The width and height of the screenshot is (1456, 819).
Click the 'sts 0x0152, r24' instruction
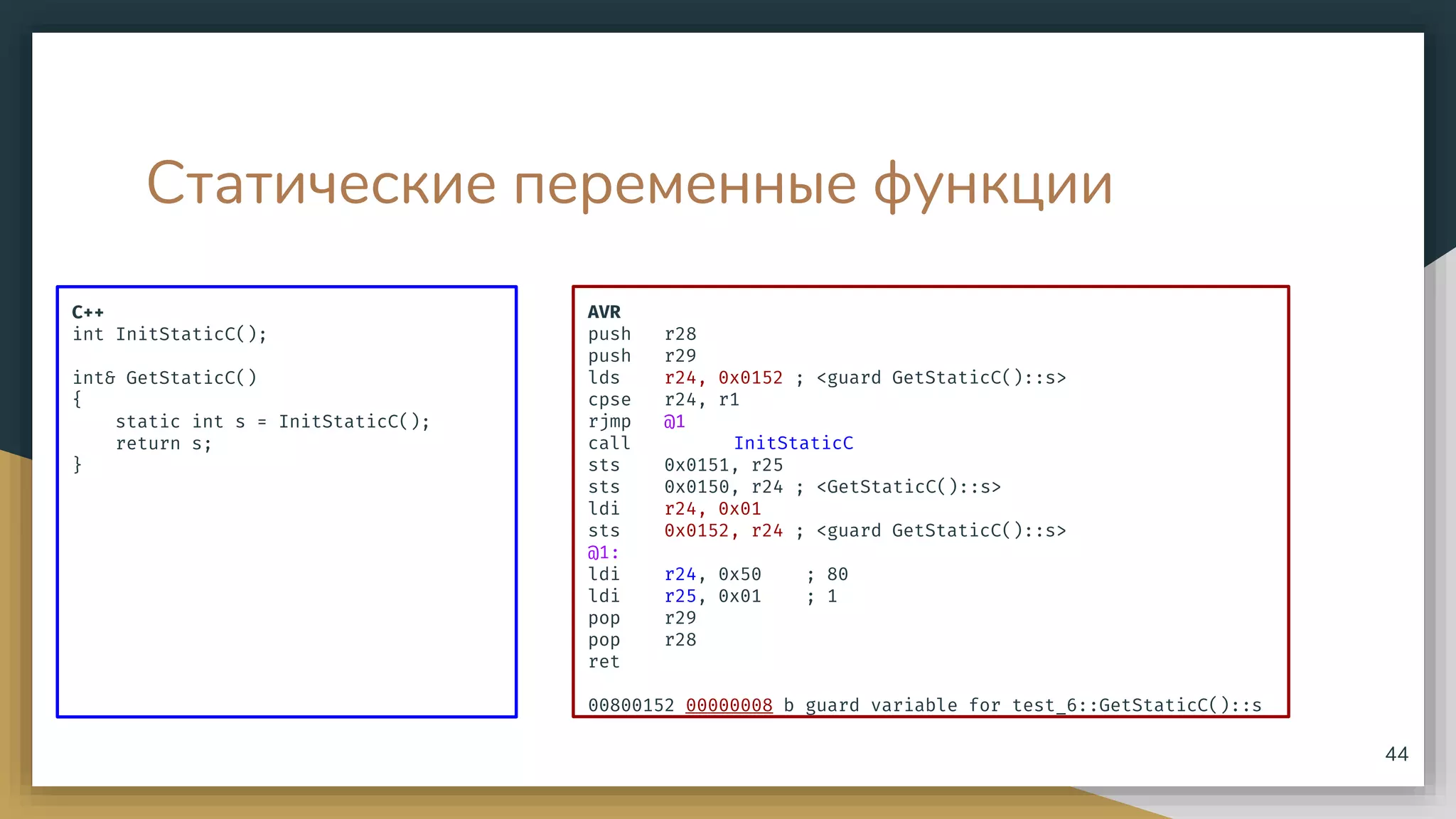(x=685, y=531)
